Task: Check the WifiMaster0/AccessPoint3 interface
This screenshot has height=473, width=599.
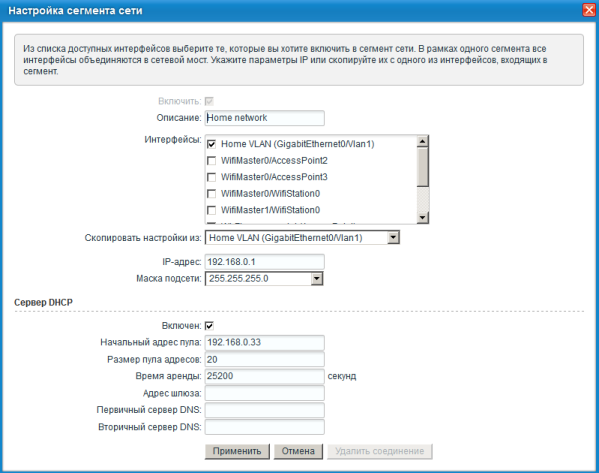Action: point(211,177)
